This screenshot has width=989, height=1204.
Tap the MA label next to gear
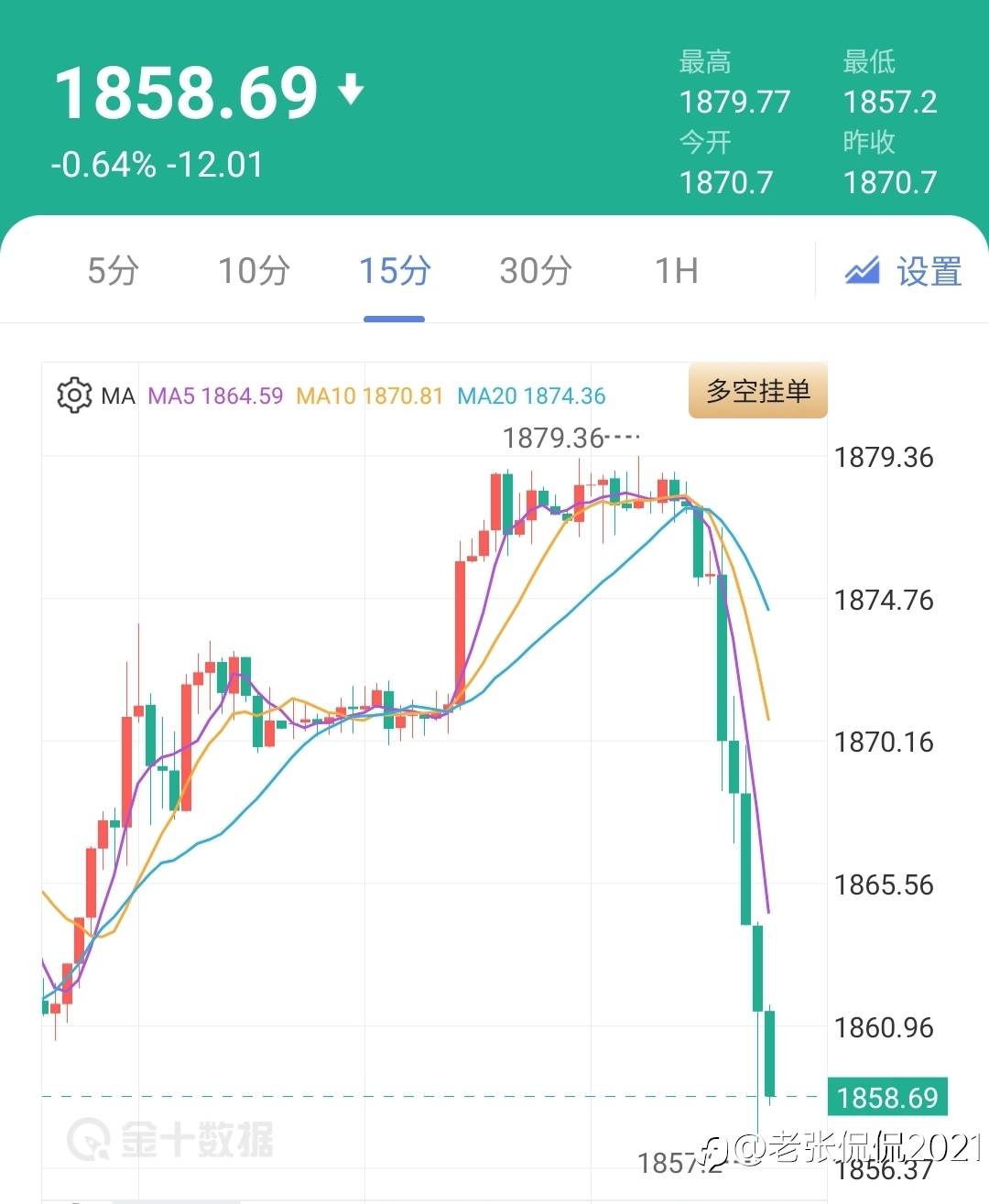pos(118,396)
